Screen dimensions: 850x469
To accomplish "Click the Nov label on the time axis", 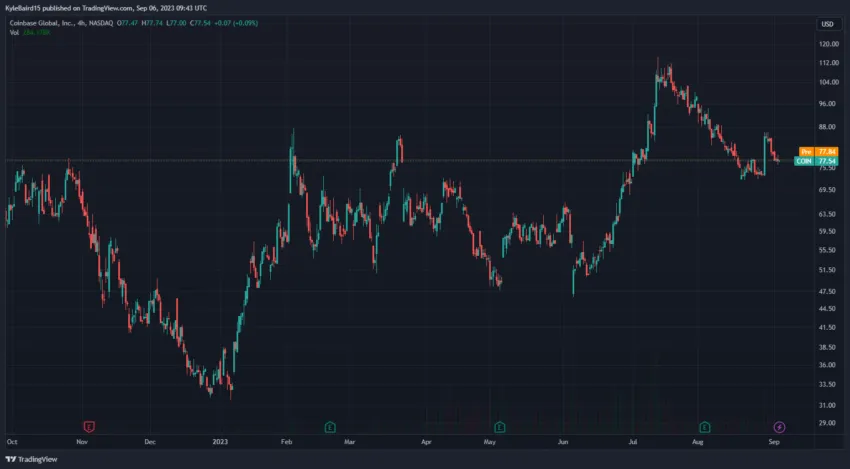I will 82,442.
